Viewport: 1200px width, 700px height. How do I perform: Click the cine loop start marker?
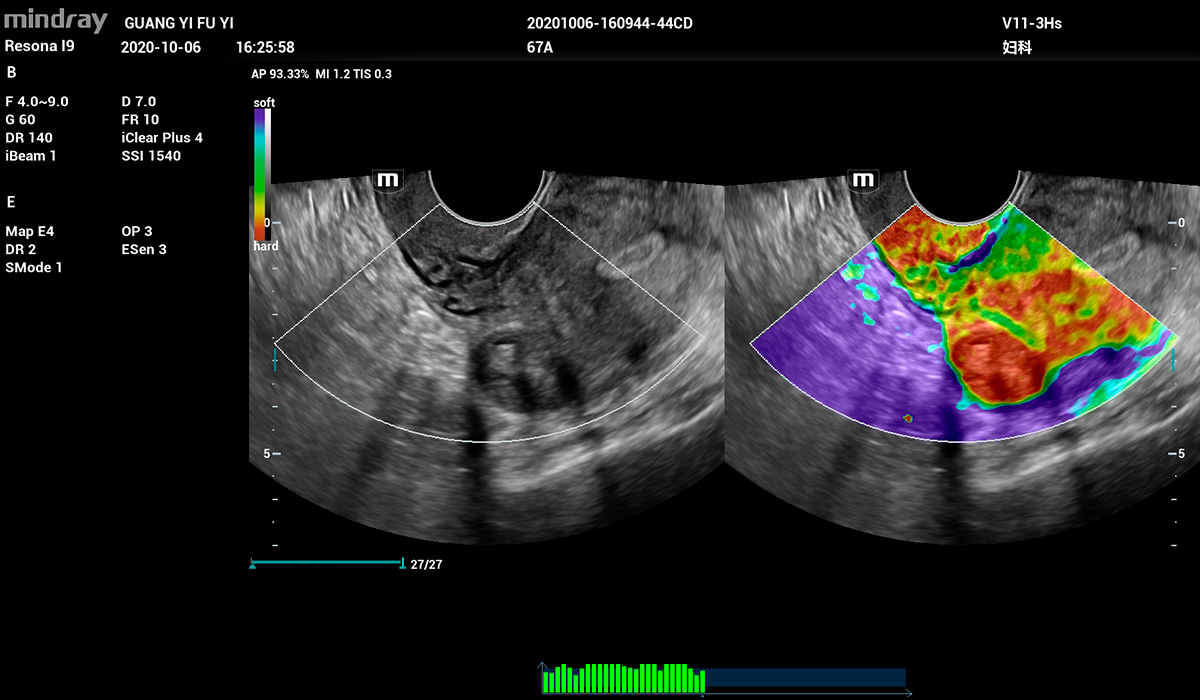pyautogui.click(x=253, y=565)
